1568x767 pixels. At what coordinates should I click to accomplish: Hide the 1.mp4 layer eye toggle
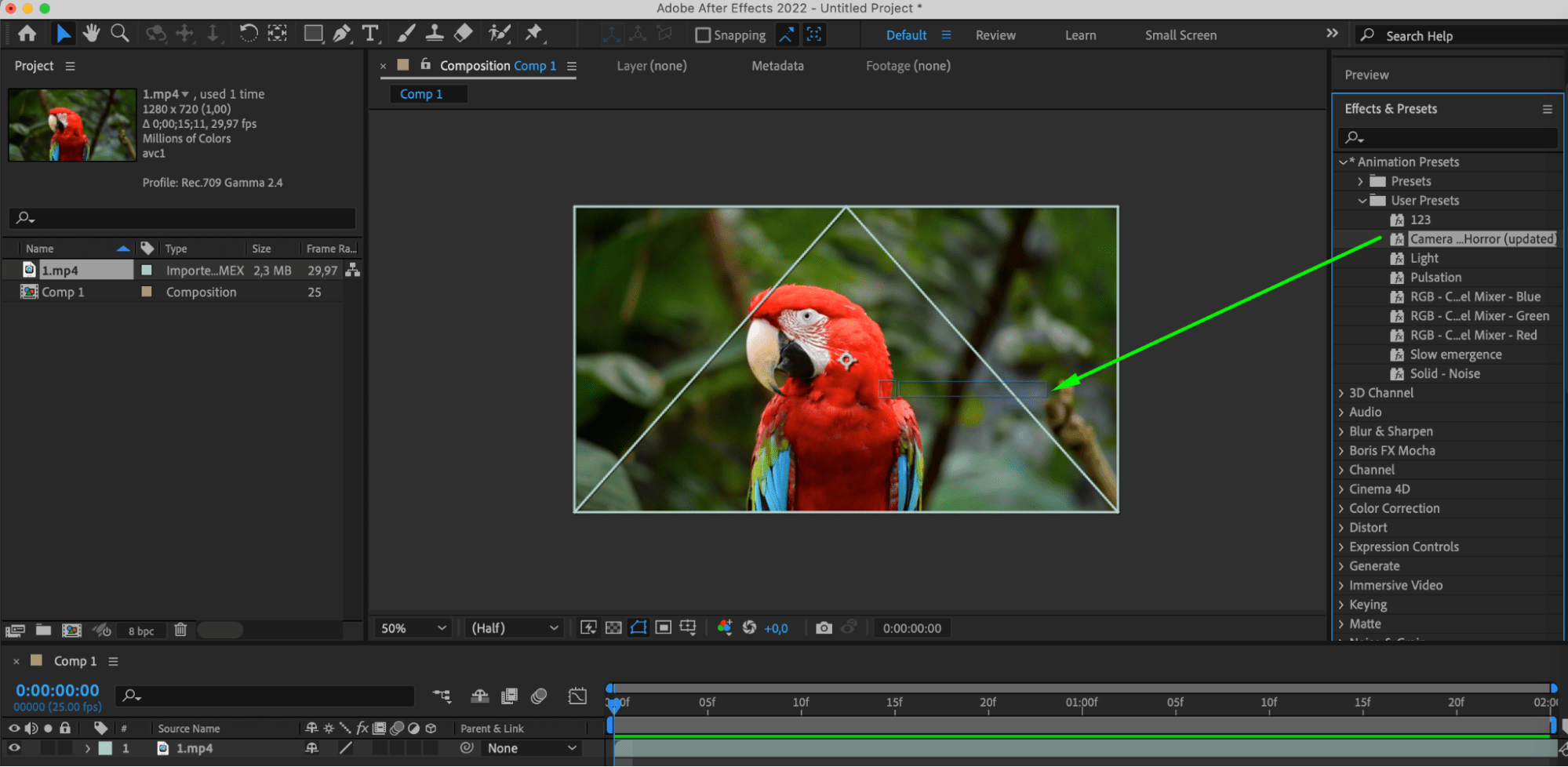point(14,748)
